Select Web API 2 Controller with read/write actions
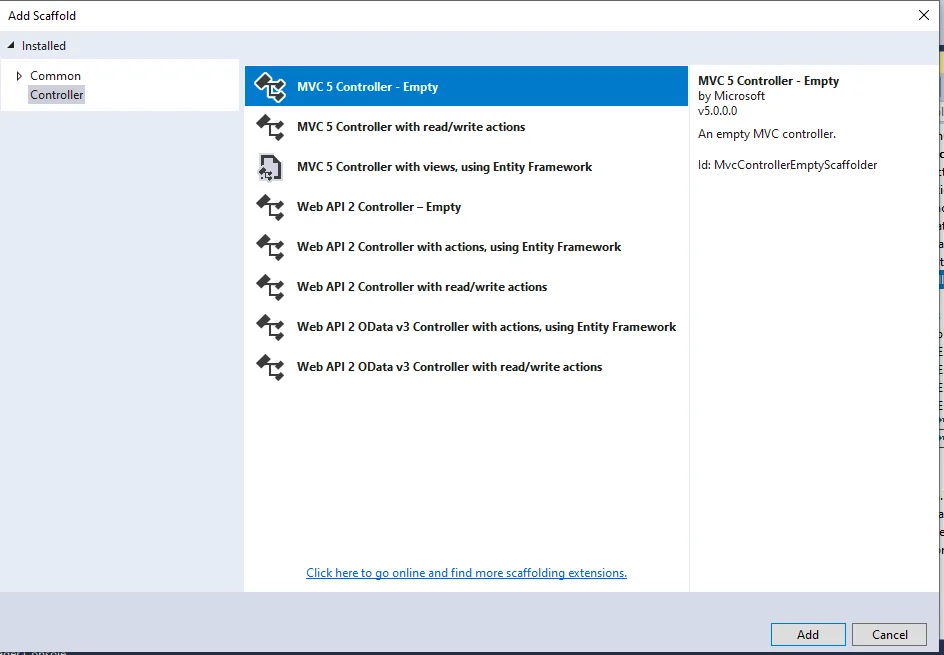 (421, 287)
